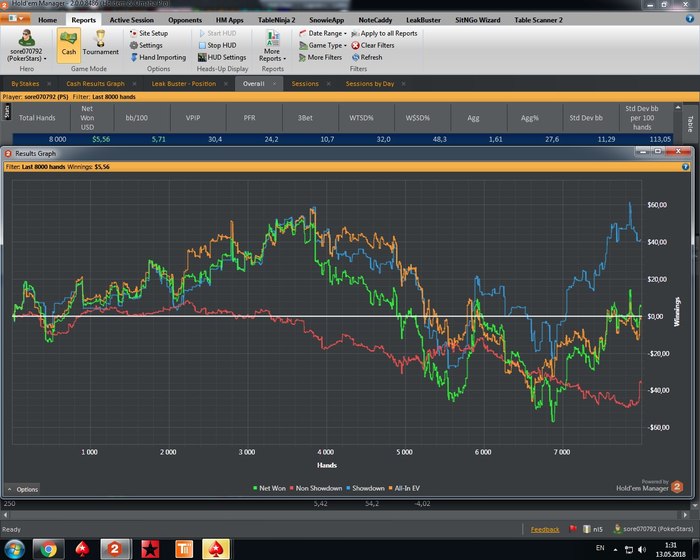The height and width of the screenshot is (560, 700).
Task: Open LeakBuster tab
Action: [423, 20]
